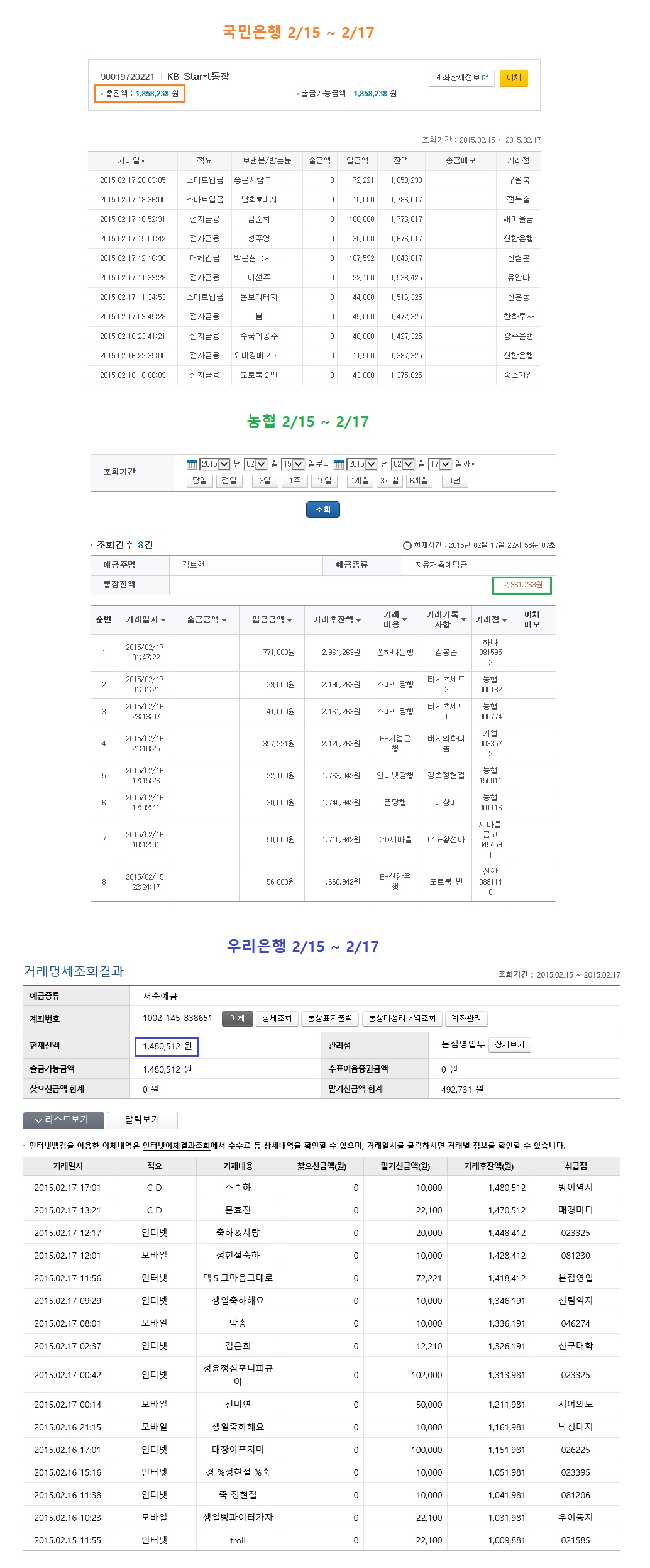This screenshot has height=1568, width=650.
Task: Click 상세보기 next to 본점영업부
Action: click(509, 1045)
